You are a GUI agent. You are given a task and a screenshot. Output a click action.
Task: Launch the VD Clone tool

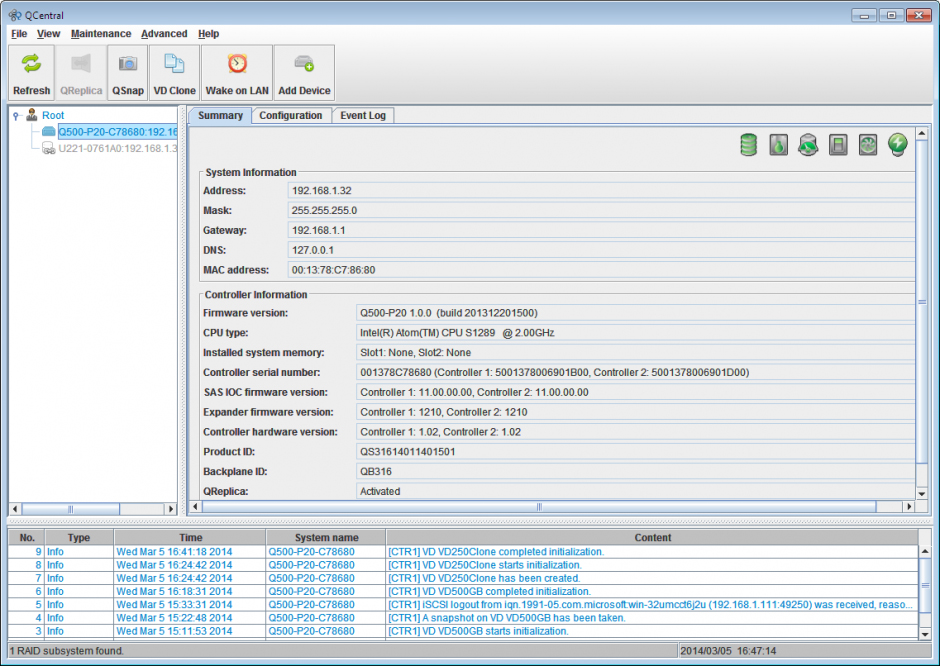(x=174, y=73)
